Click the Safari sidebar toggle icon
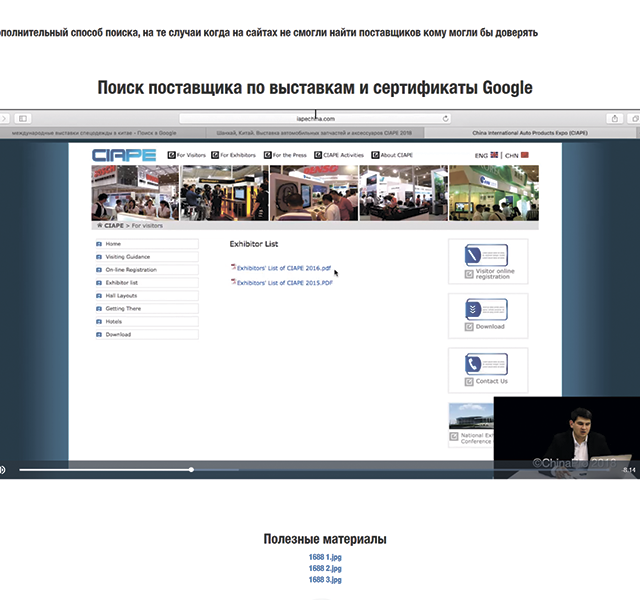This screenshot has height=600, width=640. pyautogui.click(x=23, y=118)
